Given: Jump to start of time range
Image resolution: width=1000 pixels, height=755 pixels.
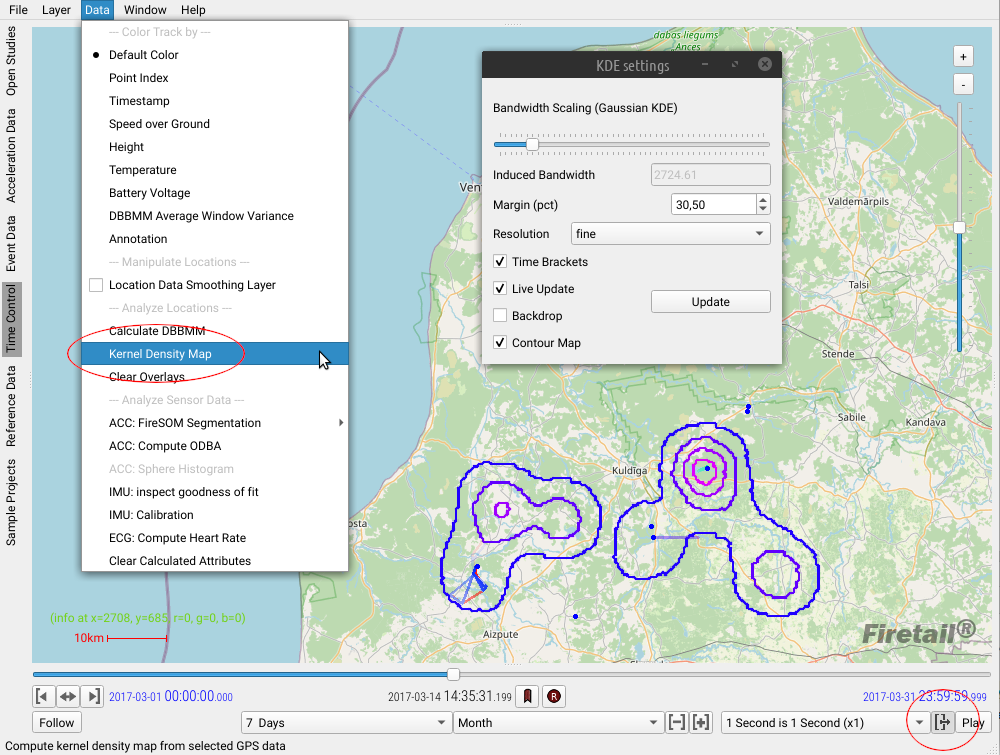Looking at the screenshot, I should (43, 696).
